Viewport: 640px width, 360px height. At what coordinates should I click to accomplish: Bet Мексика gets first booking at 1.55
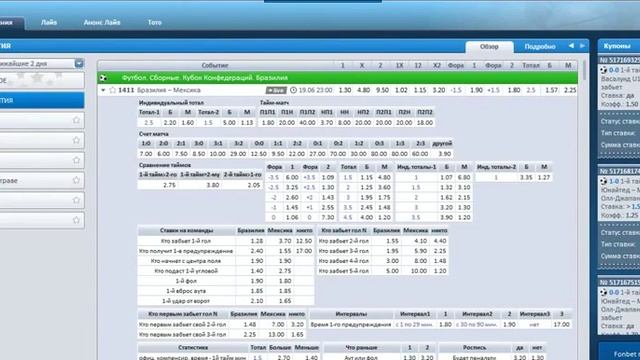coord(285,251)
